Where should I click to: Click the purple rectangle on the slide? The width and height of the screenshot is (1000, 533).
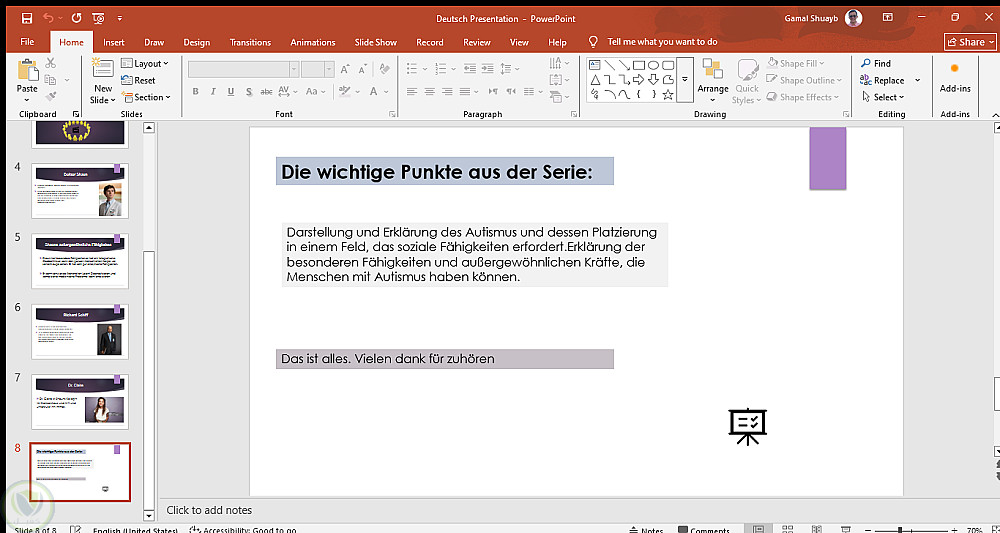click(828, 158)
